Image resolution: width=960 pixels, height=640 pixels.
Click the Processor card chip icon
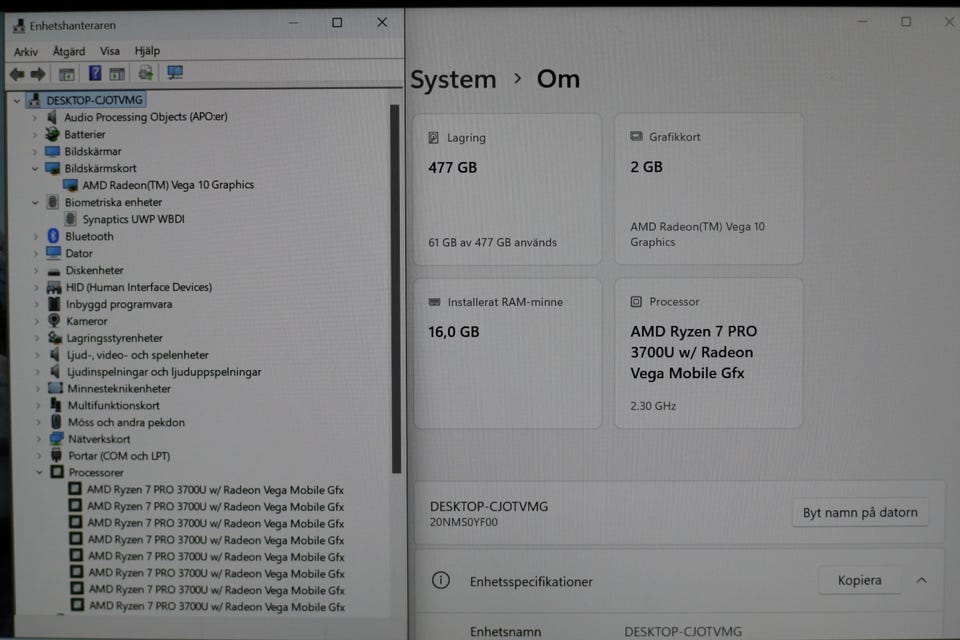(x=636, y=301)
